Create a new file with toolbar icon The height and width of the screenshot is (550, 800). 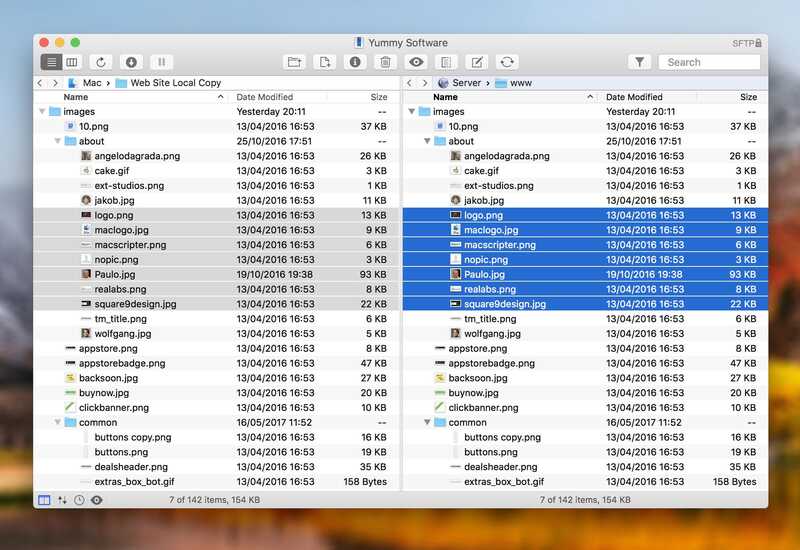(324, 62)
